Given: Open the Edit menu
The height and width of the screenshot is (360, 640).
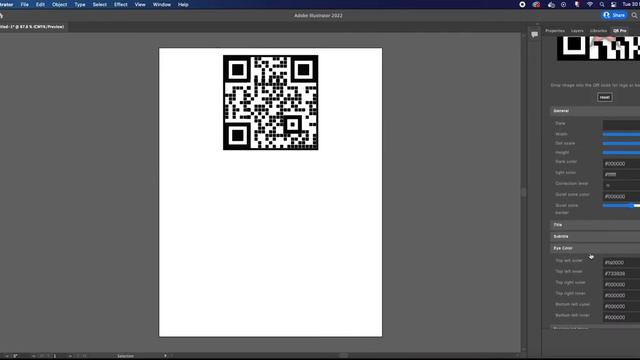Looking at the screenshot, I should (x=40, y=4).
